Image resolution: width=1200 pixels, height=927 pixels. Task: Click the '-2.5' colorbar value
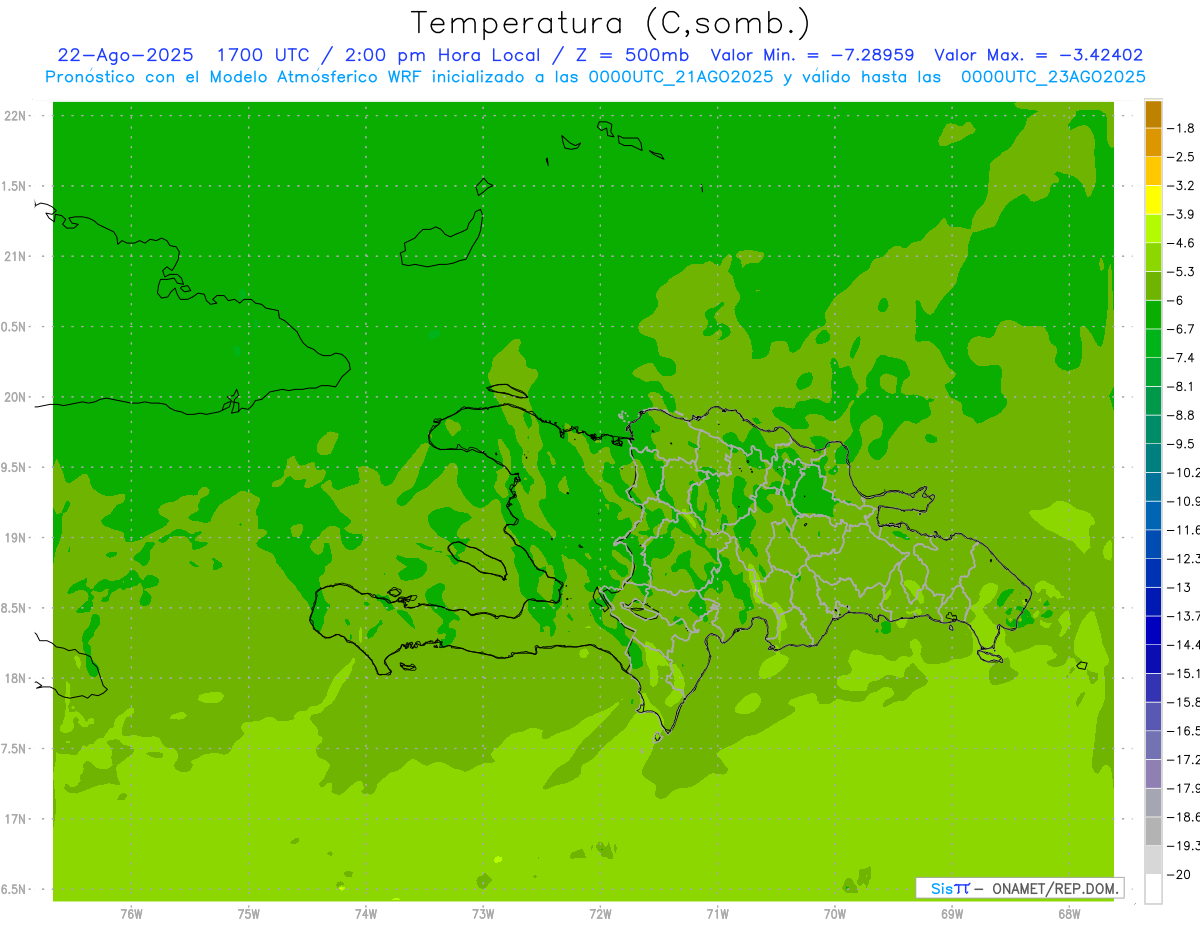pos(1182,157)
